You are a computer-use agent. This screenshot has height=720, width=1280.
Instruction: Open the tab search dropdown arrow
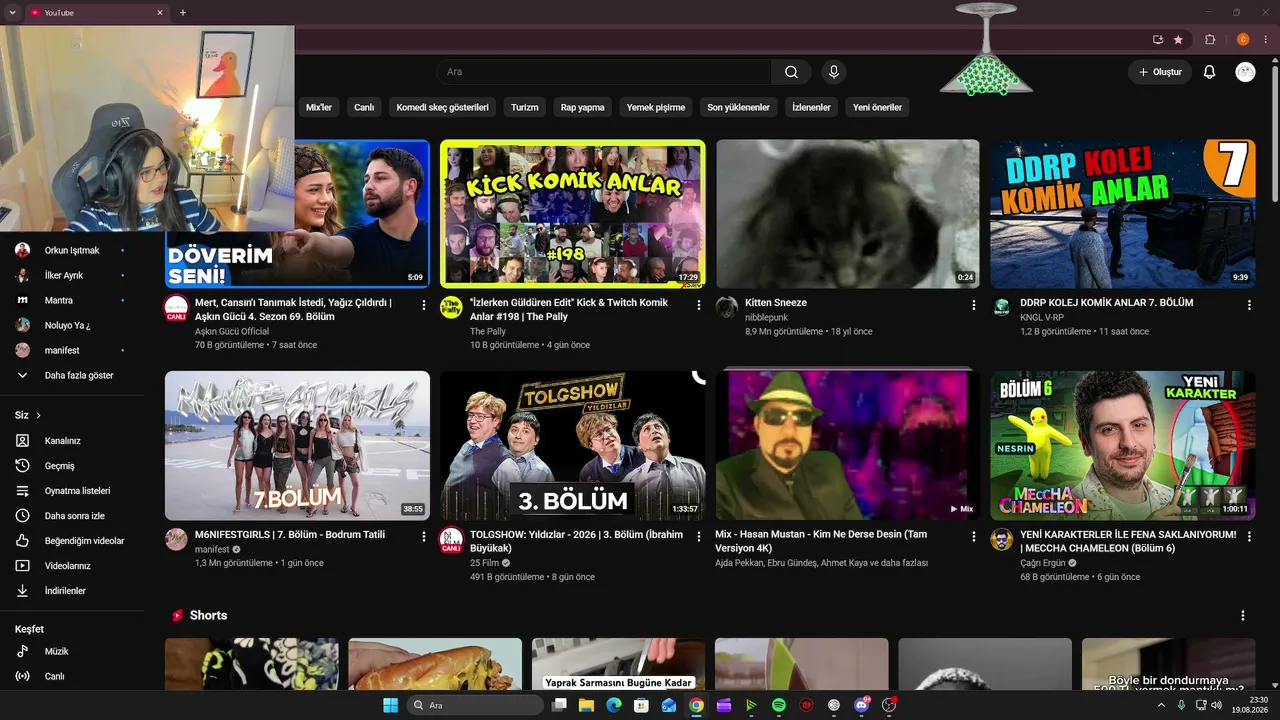click(12, 13)
